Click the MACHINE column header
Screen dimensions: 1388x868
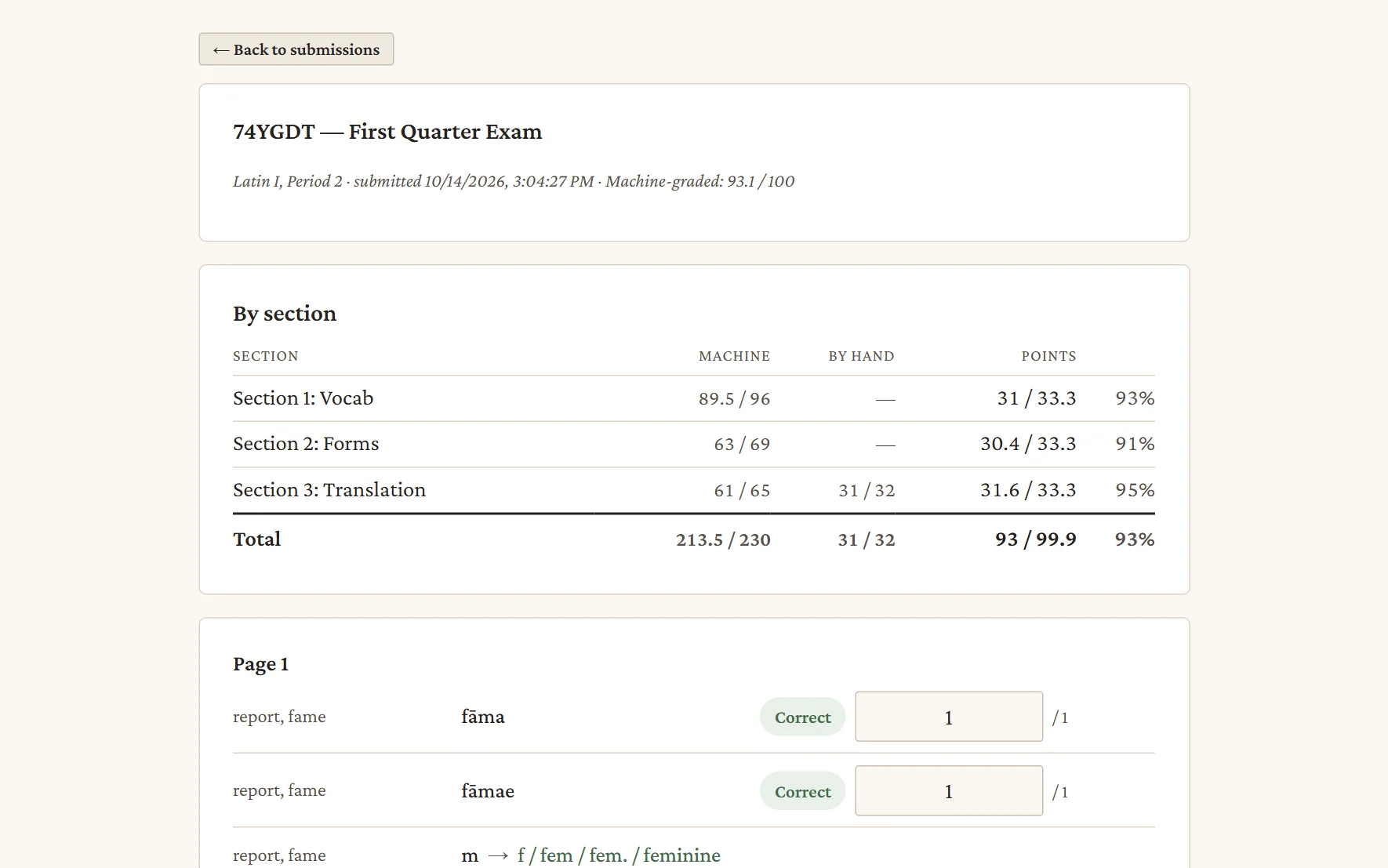coord(734,356)
